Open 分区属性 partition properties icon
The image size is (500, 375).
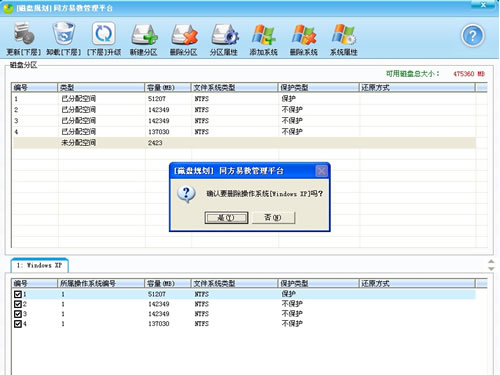224,34
